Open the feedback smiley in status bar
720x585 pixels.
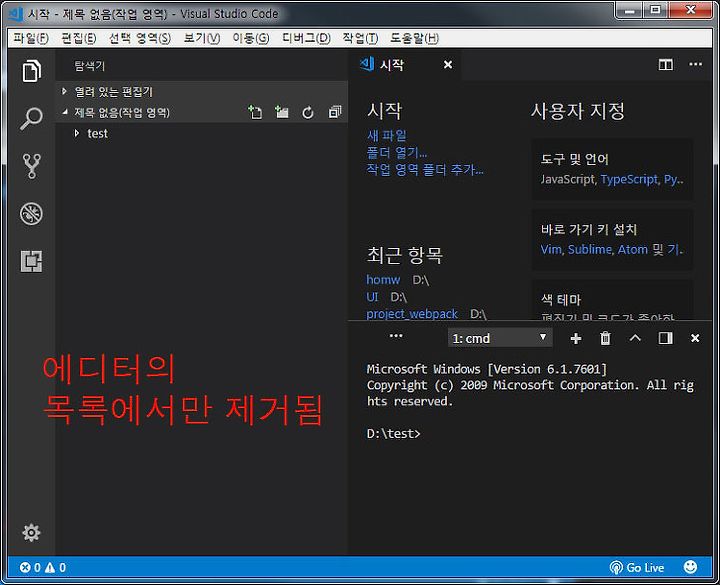tap(690, 568)
